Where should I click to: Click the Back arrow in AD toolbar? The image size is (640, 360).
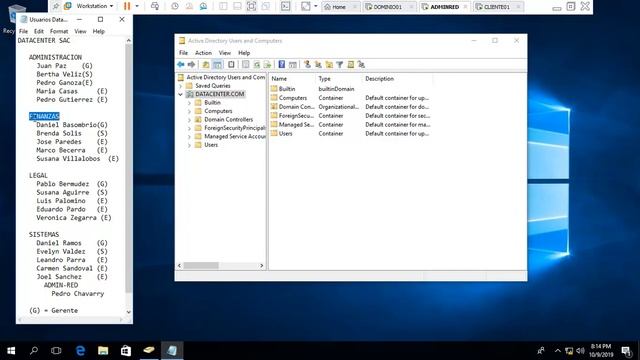point(181,64)
